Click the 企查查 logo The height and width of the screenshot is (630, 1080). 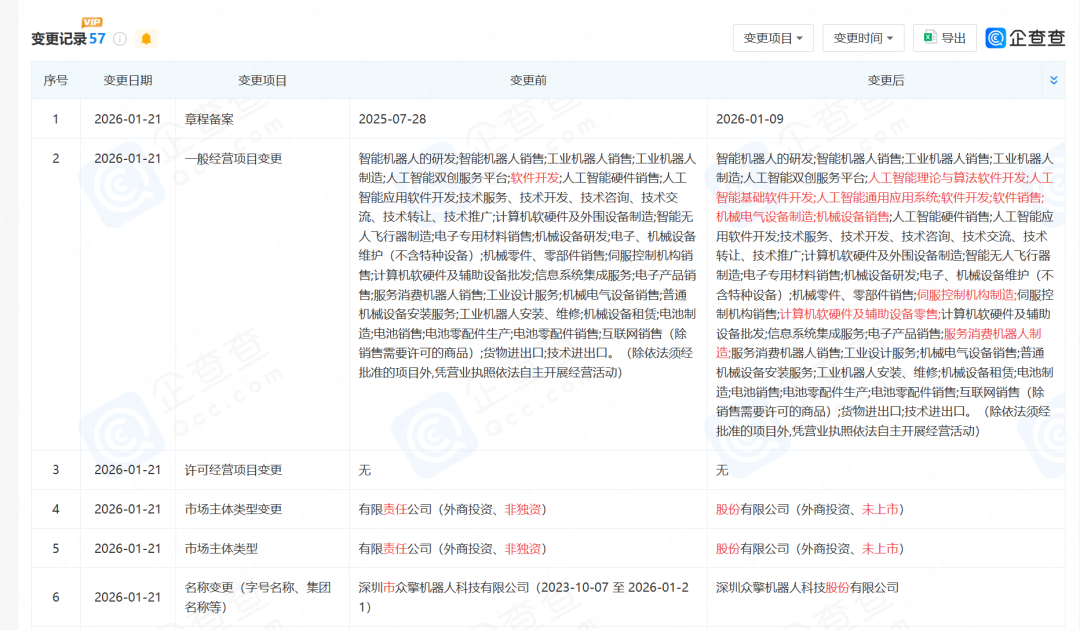pyautogui.click(x=1026, y=38)
